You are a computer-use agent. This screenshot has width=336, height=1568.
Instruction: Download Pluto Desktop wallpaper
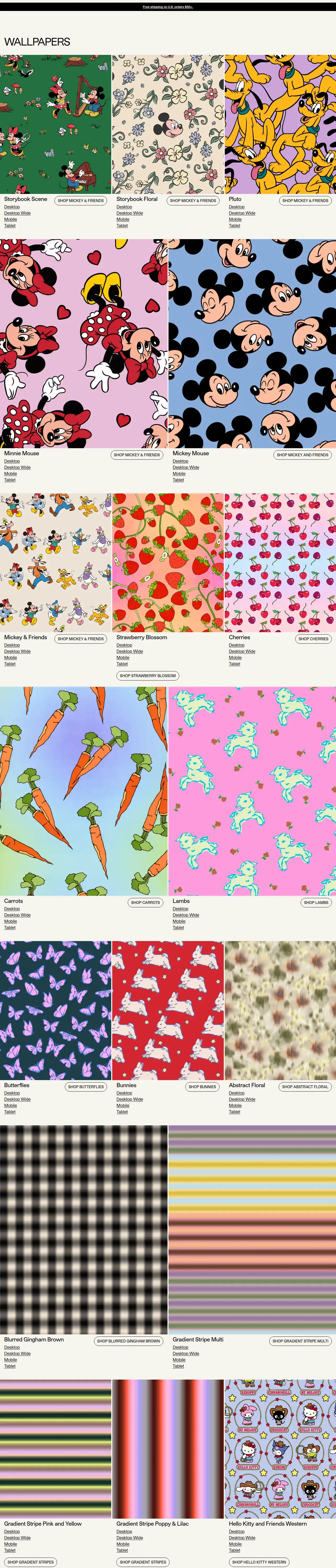236,206
